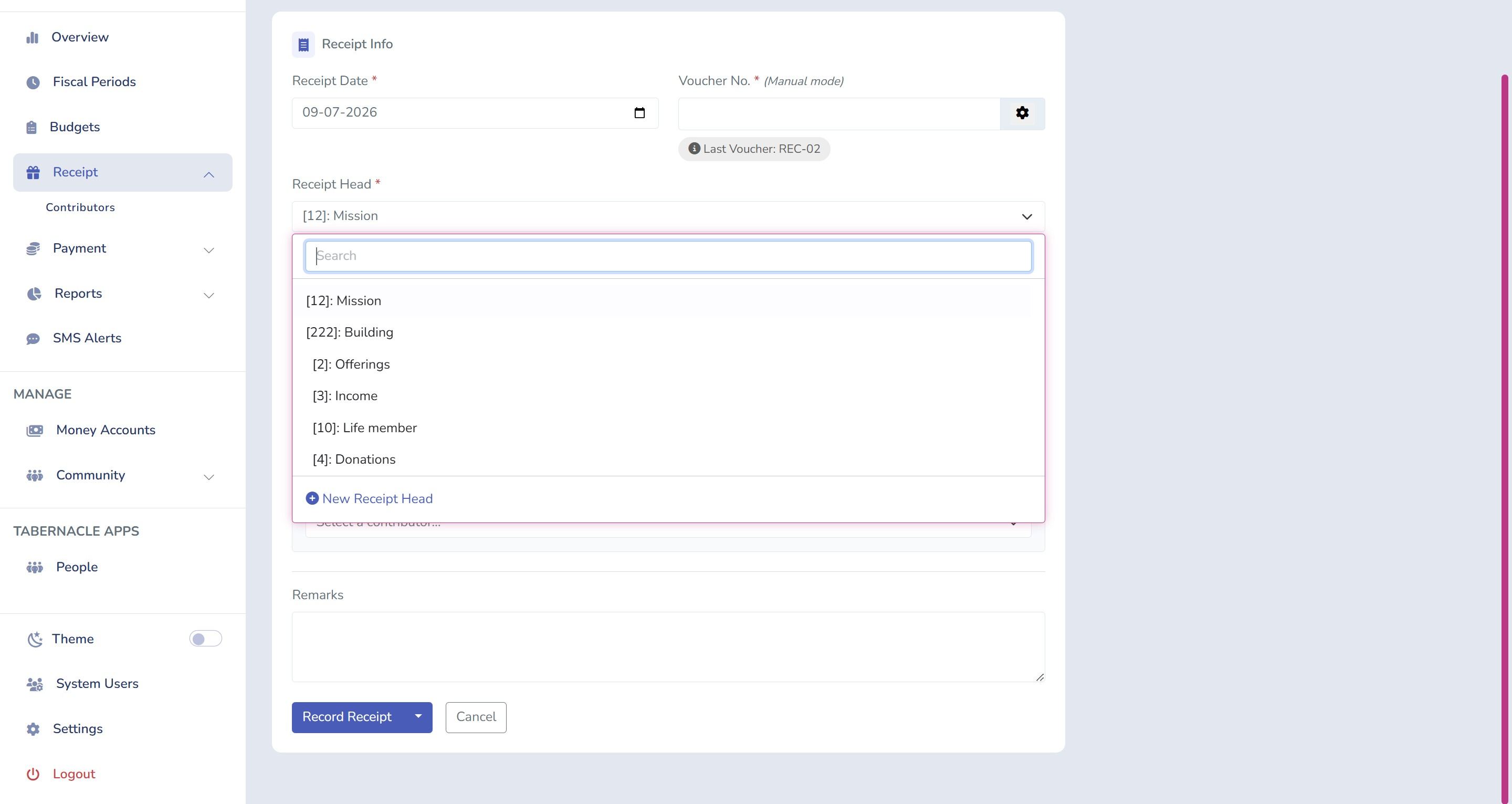Select [222]: Building option
The width and height of the screenshot is (1512, 804).
pos(667,332)
